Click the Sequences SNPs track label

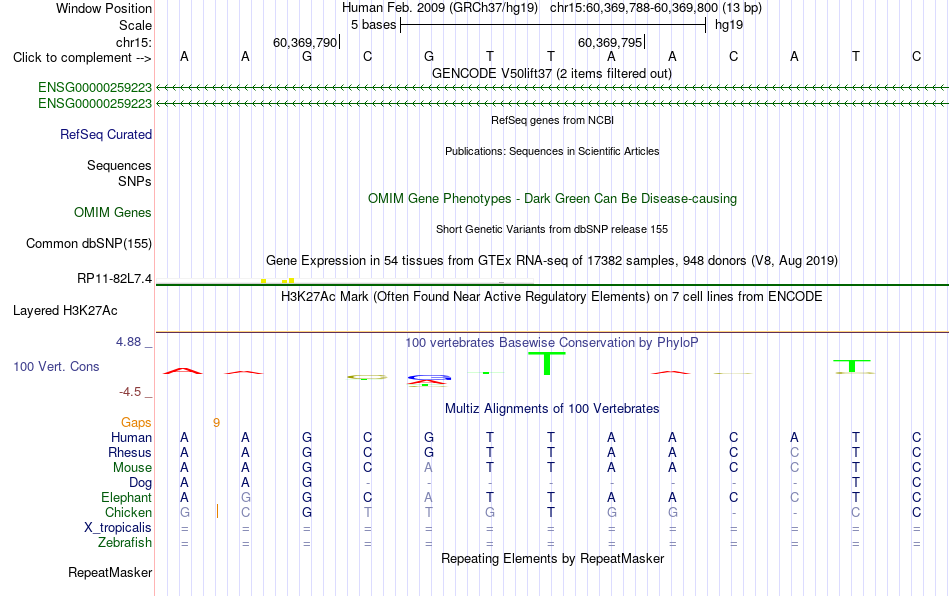(119, 173)
